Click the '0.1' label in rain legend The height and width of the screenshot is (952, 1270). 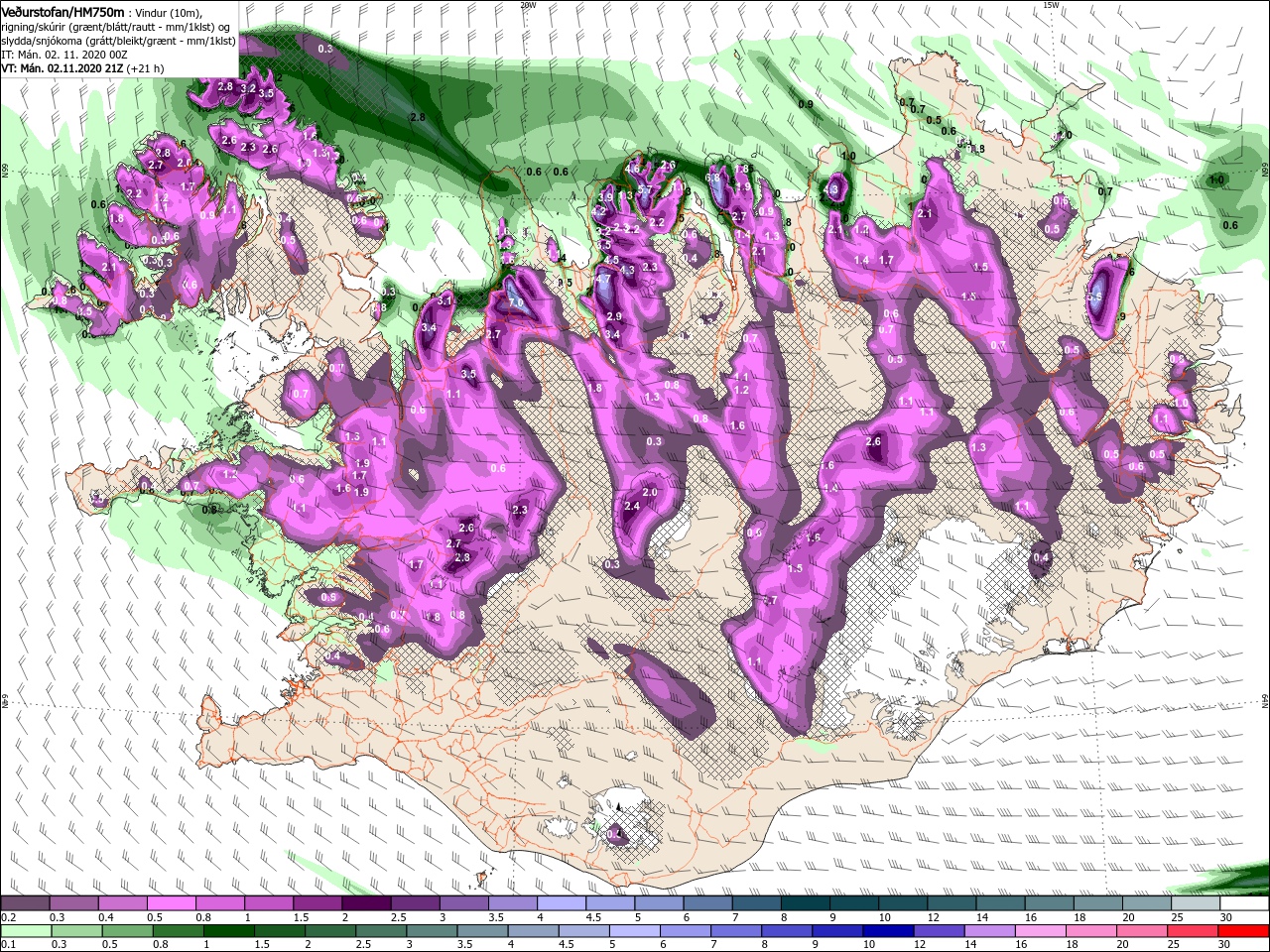coord(8,945)
